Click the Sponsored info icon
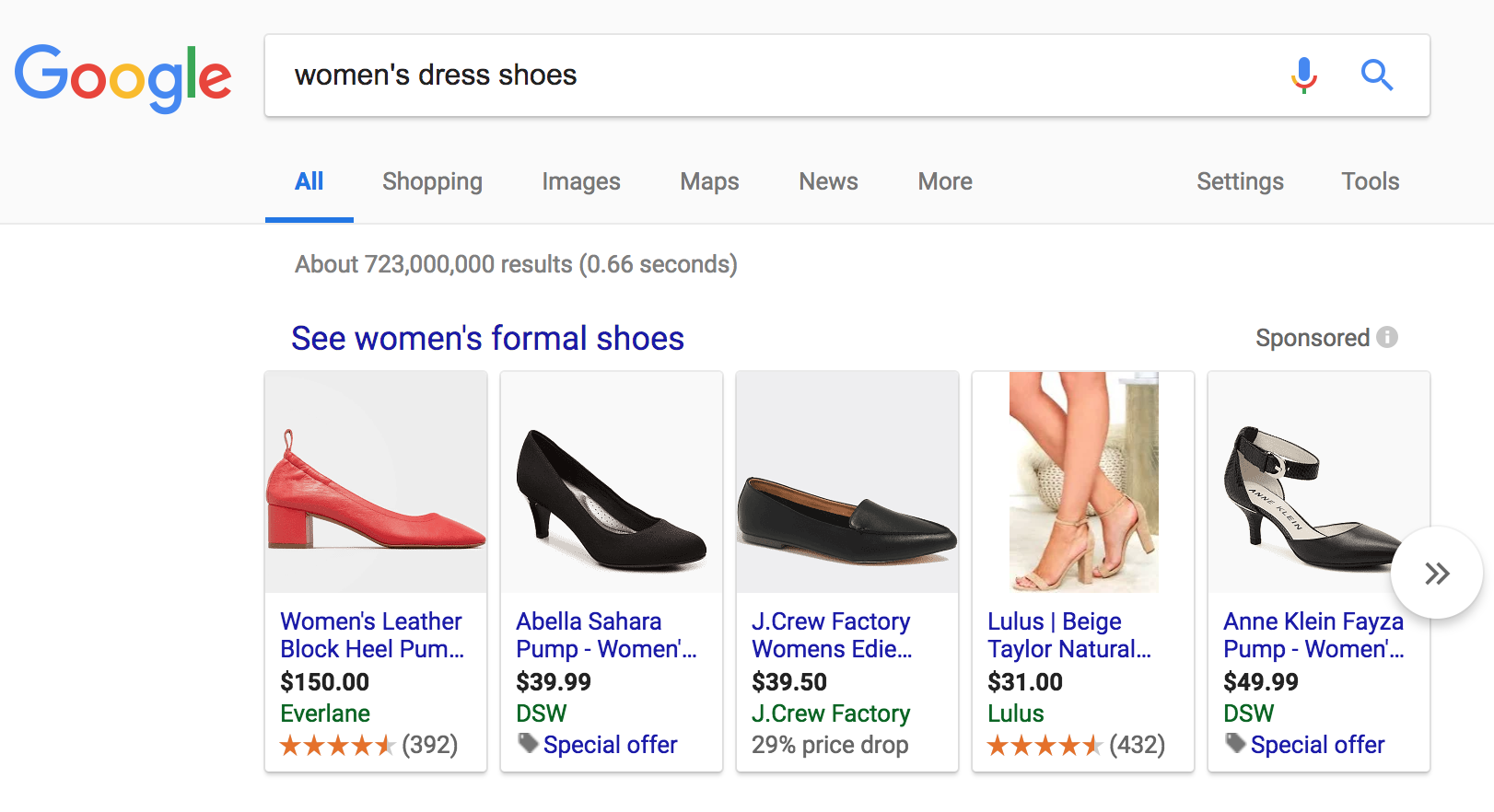Viewport: 1494px width, 812px height. [x=1387, y=338]
